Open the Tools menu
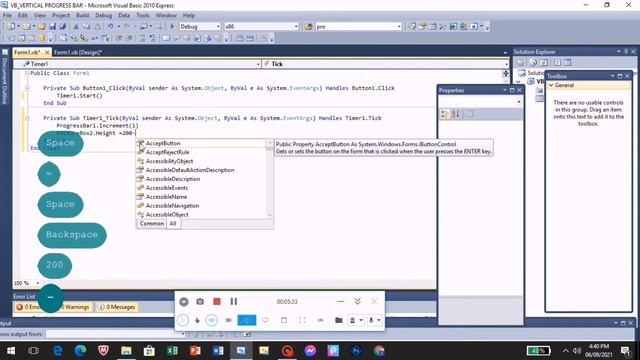This screenshot has height=360, width=640. (142, 16)
